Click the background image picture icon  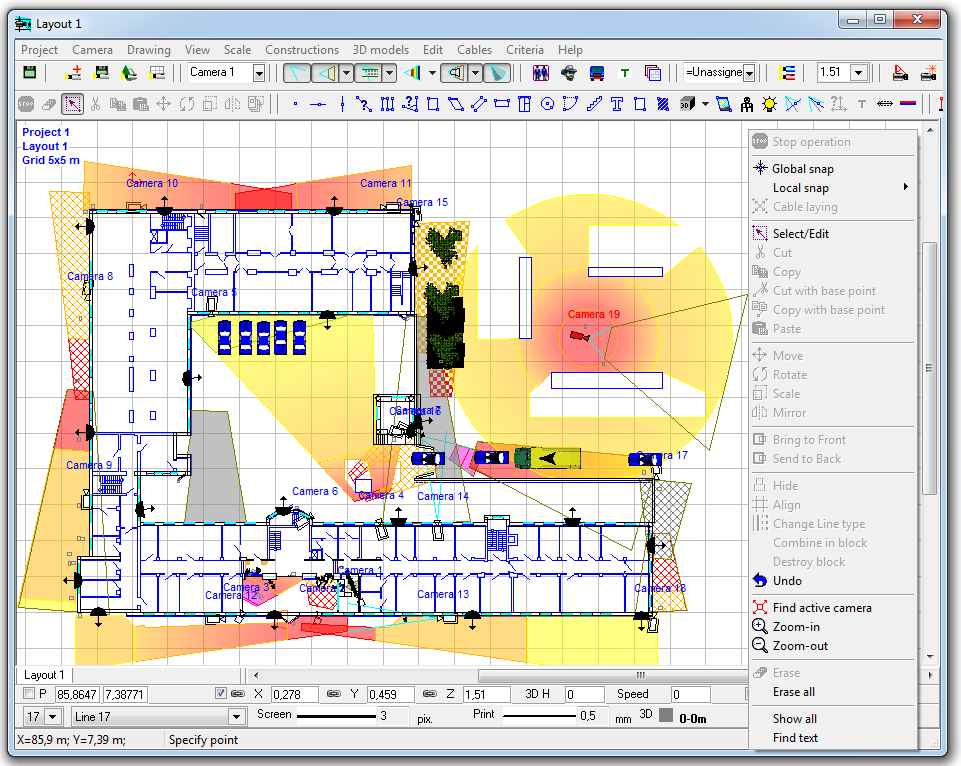(x=724, y=104)
